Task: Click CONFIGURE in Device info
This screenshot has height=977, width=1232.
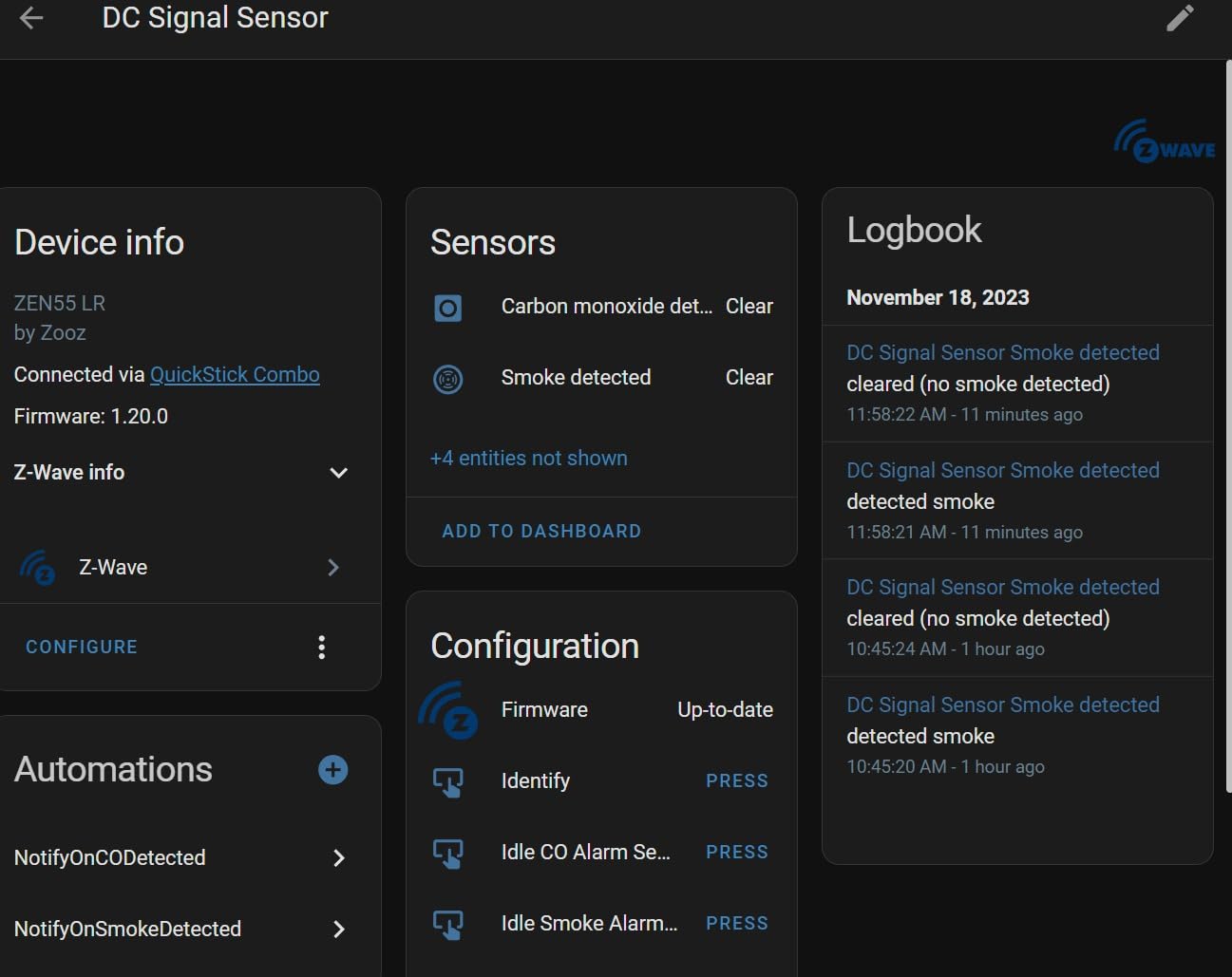Action: 82,647
